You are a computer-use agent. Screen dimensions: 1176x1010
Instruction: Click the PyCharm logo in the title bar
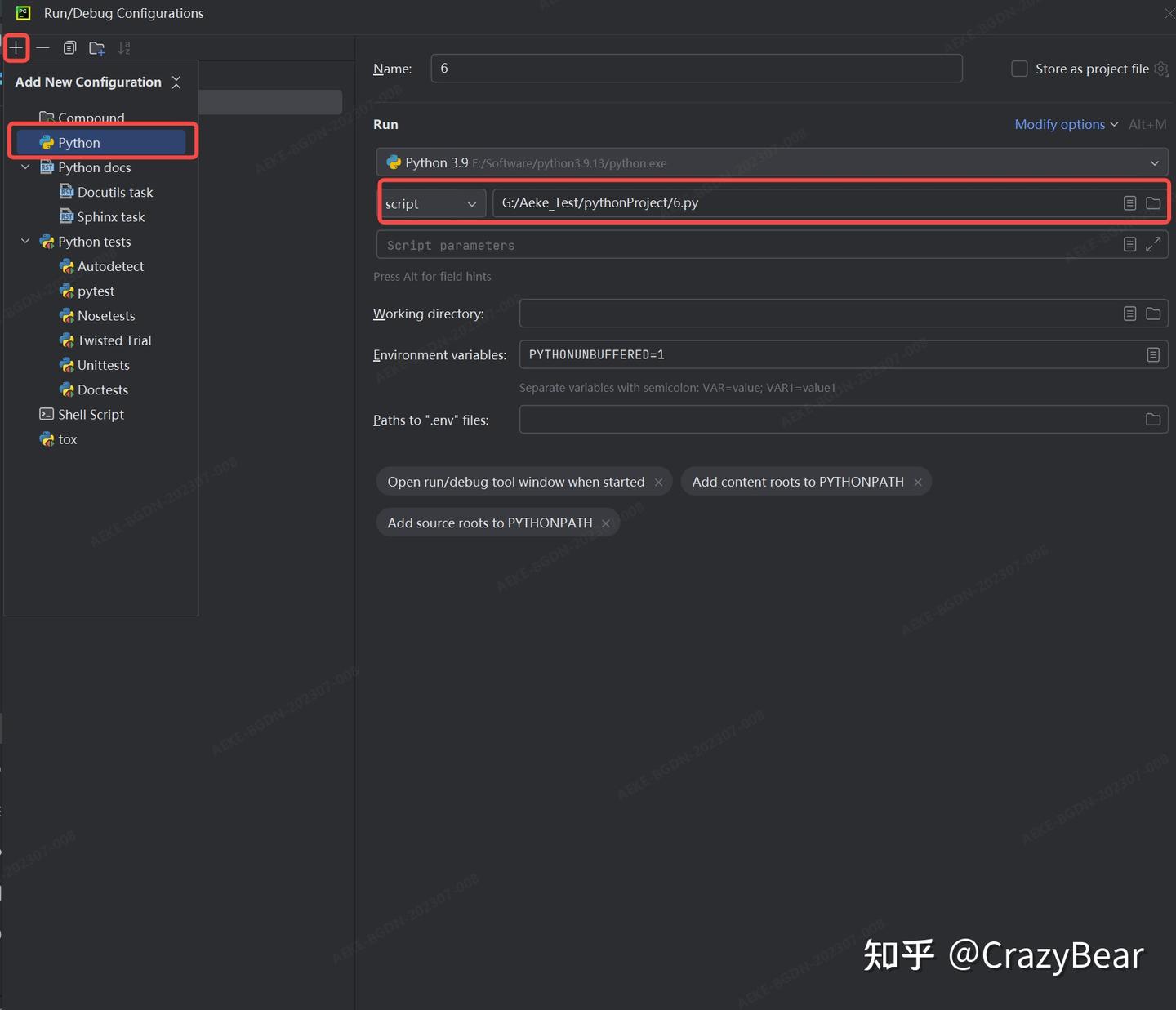pyautogui.click(x=23, y=13)
